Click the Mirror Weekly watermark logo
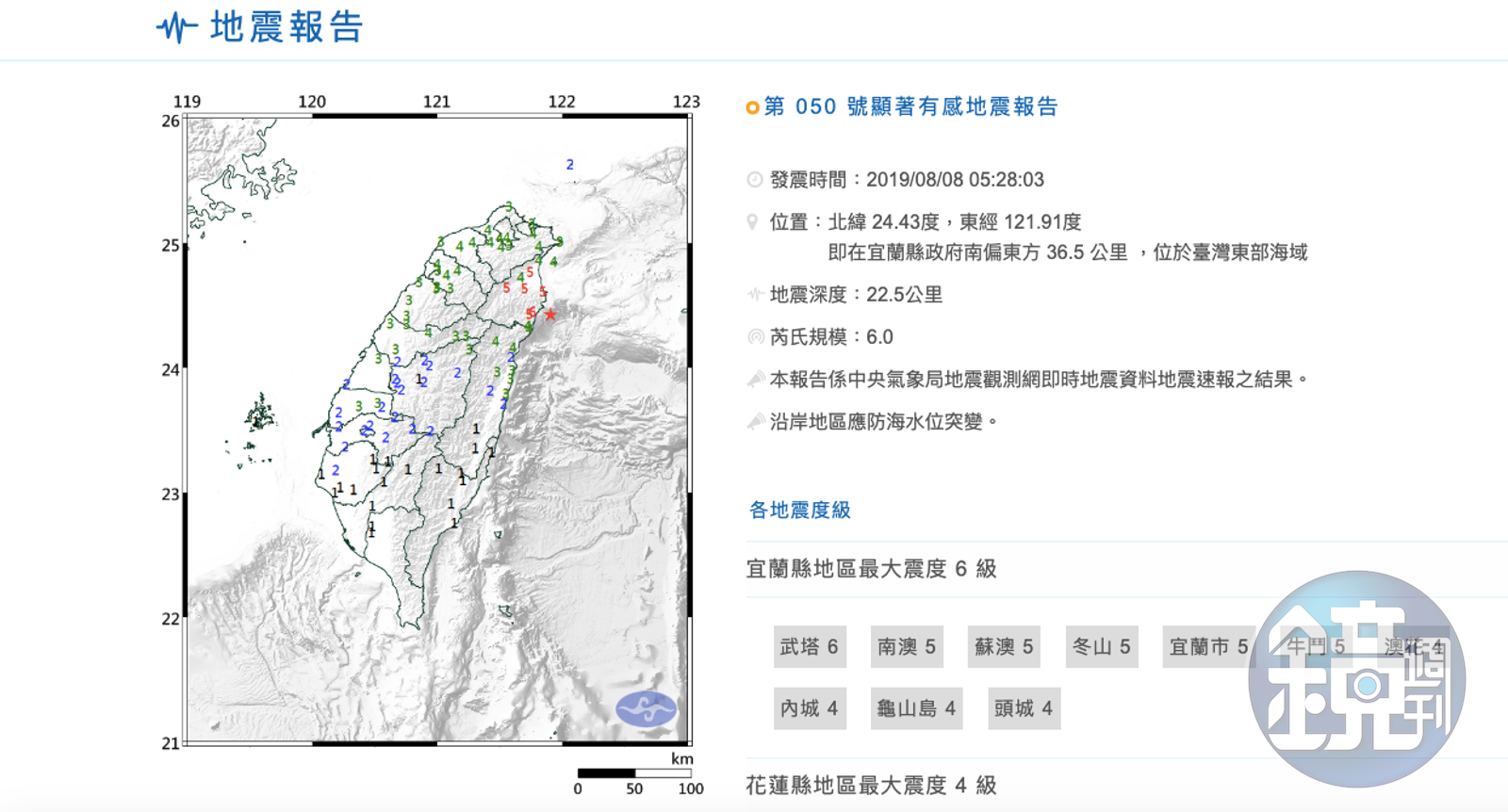The width and height of the screenshot is (1508, 812). coord(1357,678)
